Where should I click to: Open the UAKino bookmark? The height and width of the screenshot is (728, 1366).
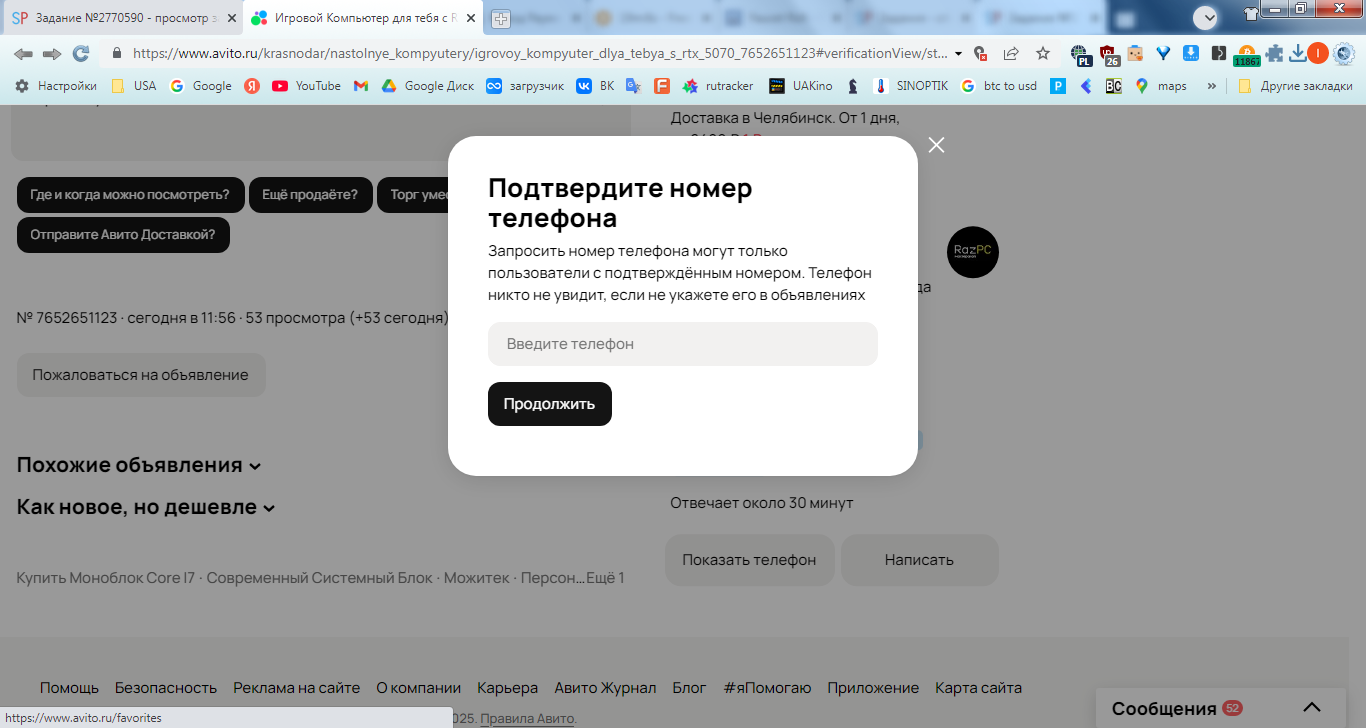point(800,86)
